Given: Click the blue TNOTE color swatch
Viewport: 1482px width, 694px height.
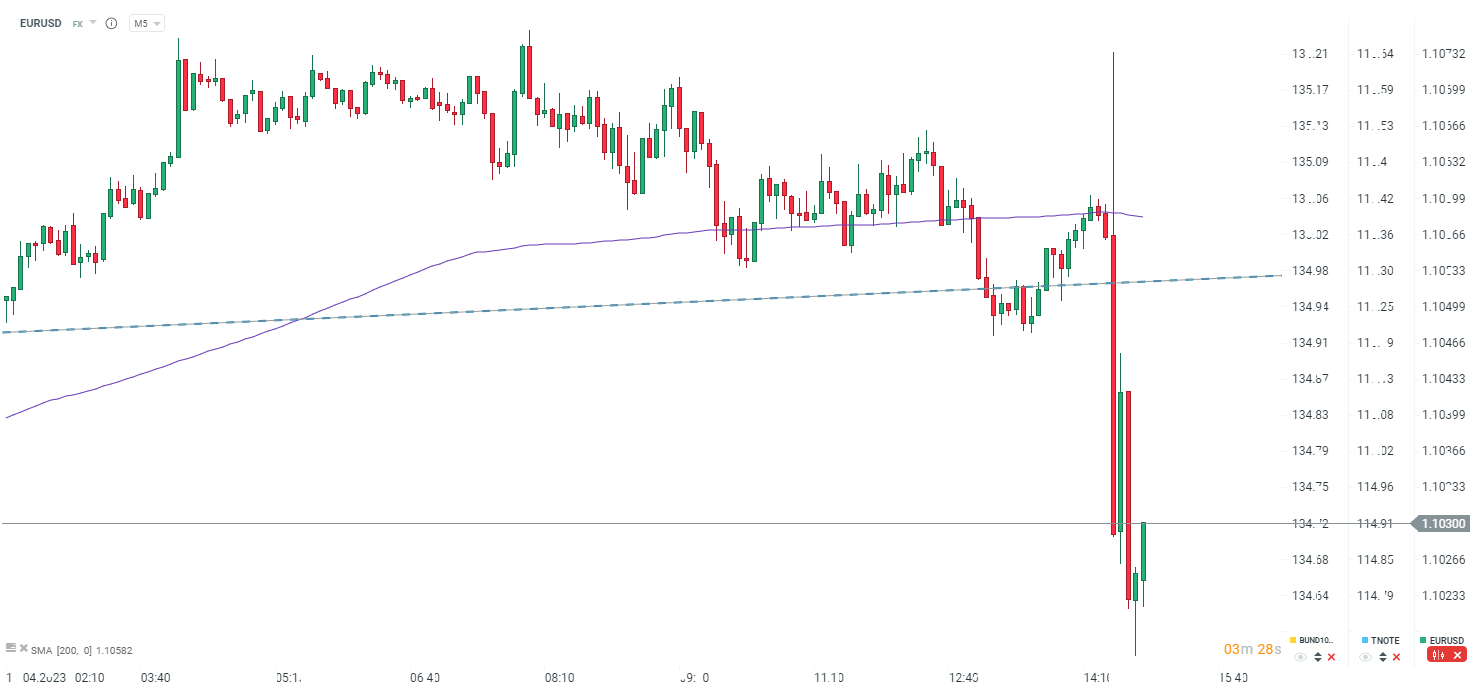Looking at the screenshot, I should point(1364,640).
